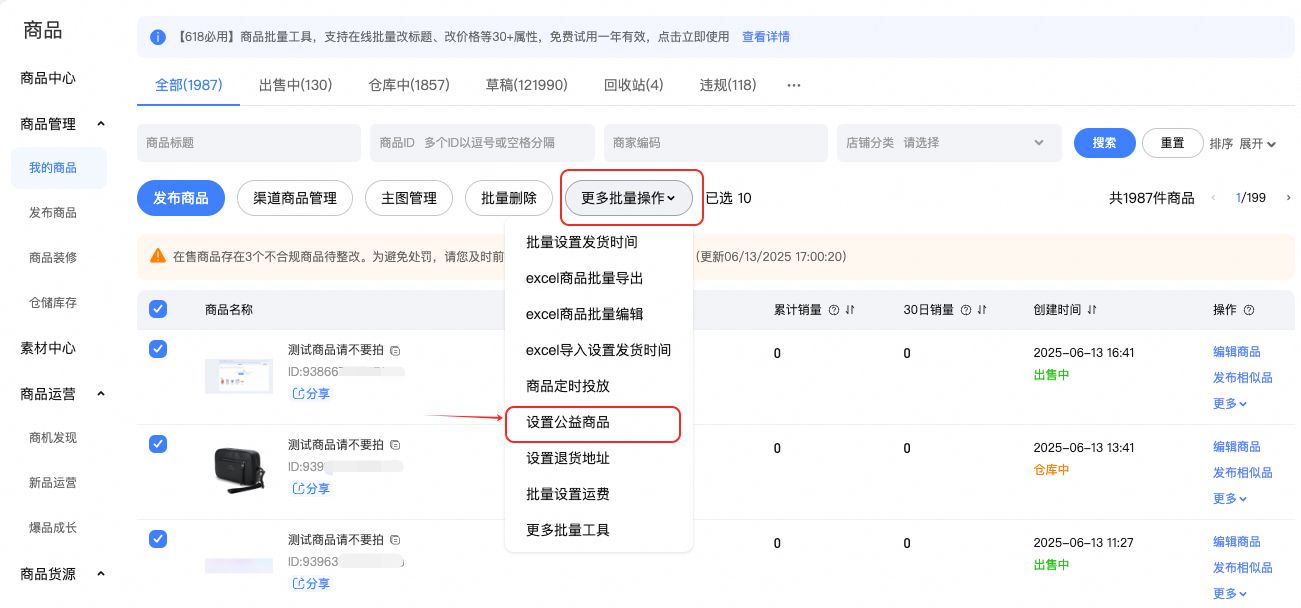Sort by 累计销量 using its sort arrows
The width and height of the screenshot is (1301, 608).
pyautogui.click(x=850, y=310)
